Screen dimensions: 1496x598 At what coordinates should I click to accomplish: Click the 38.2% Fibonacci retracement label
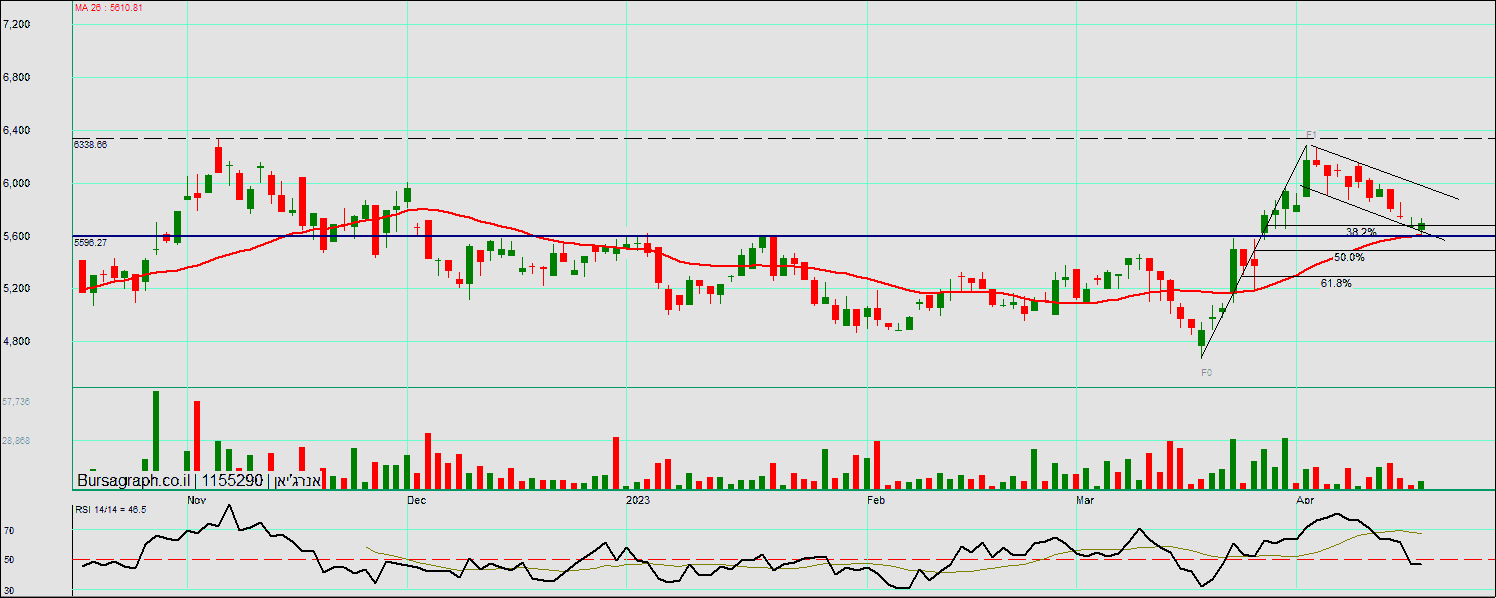(x=1361, y=232)
